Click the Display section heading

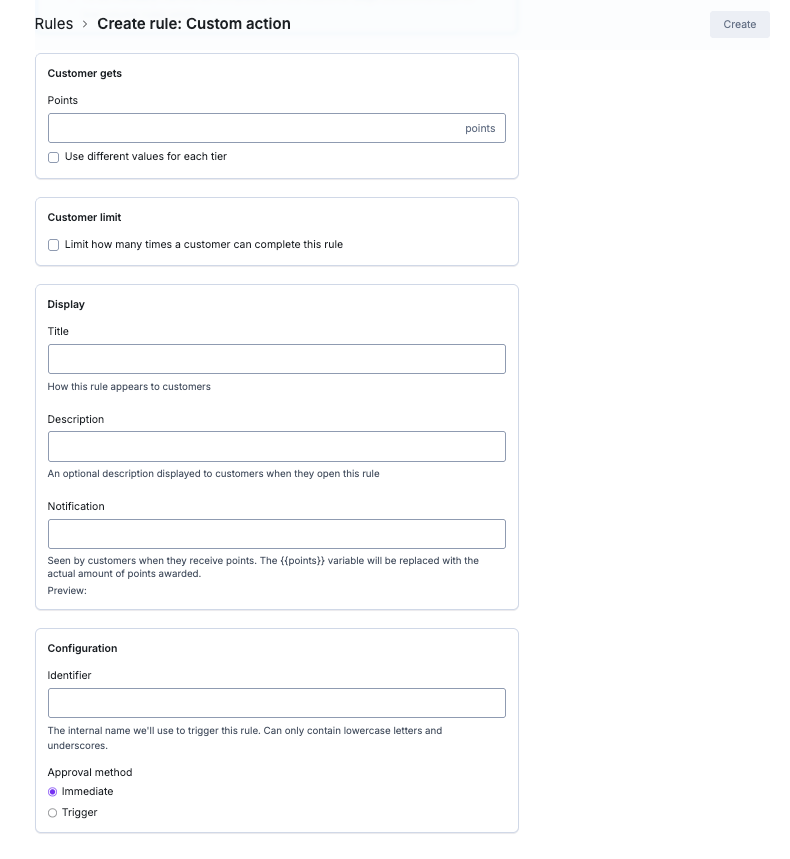point(66,305)
